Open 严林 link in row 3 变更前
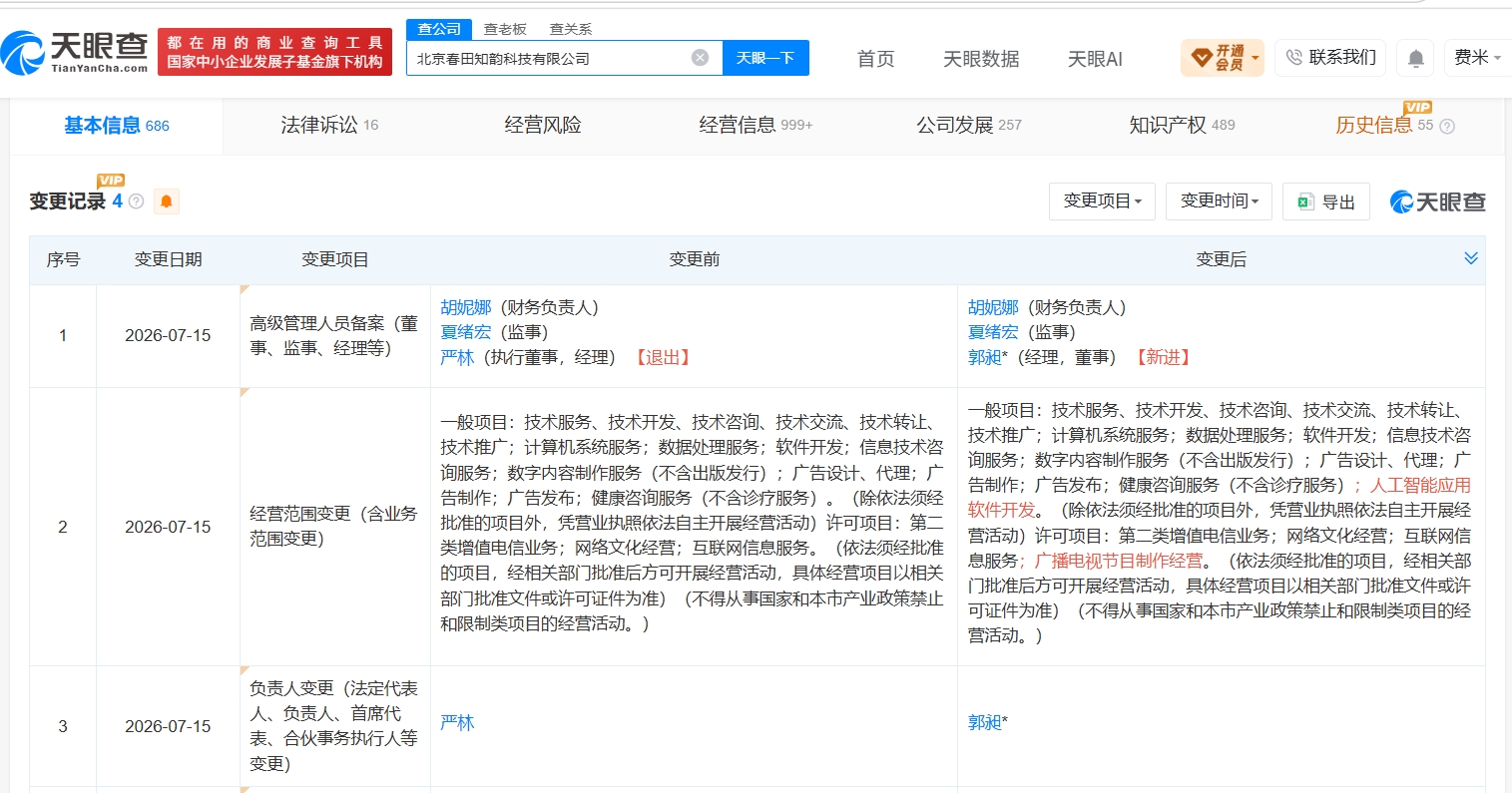The height and width of the screenshot is (793, 1512). [457, 723]
